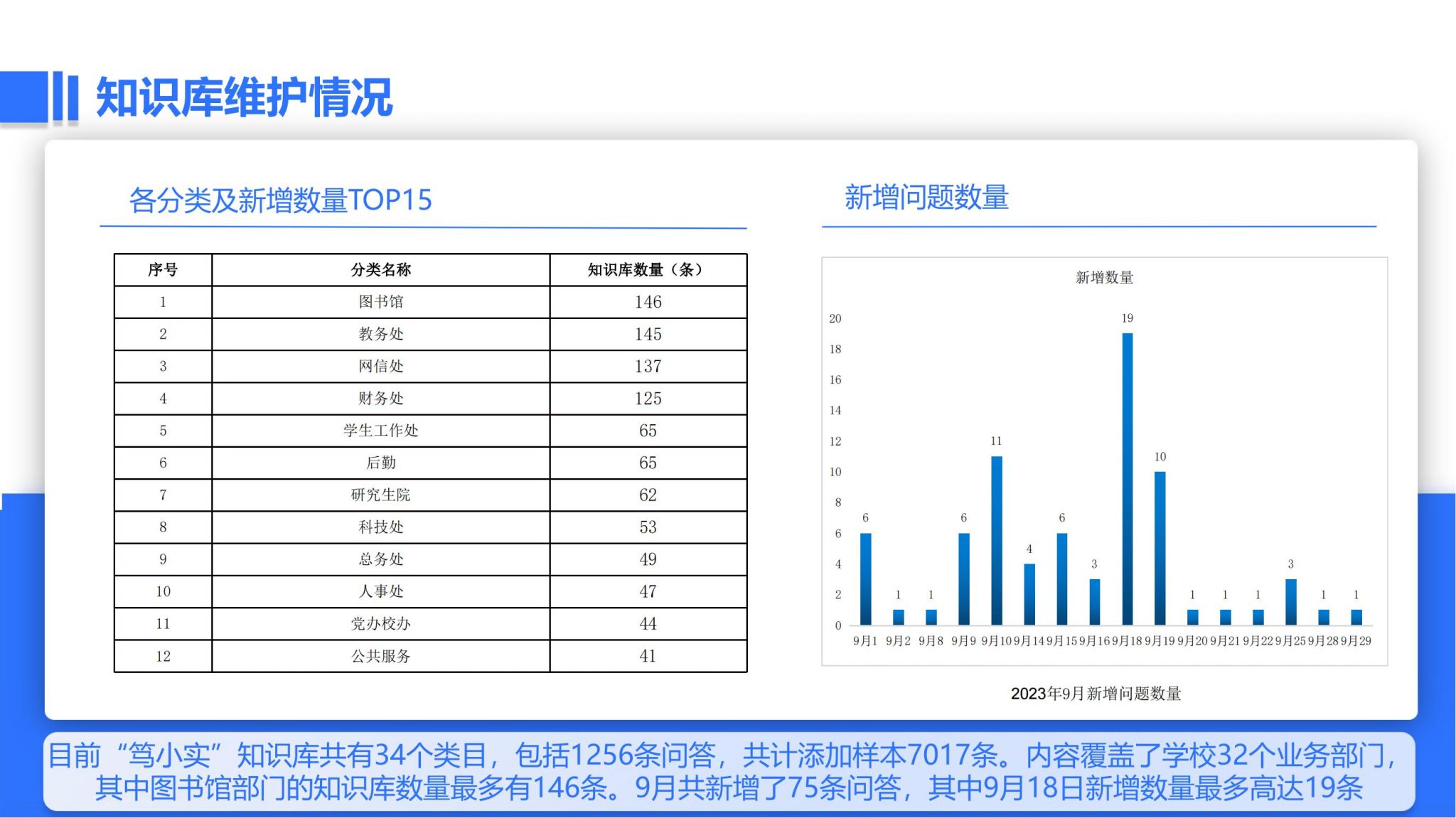Click the y-axis value 20
The height and width of the screenshot is (818, 1456).
click(835, 318)
